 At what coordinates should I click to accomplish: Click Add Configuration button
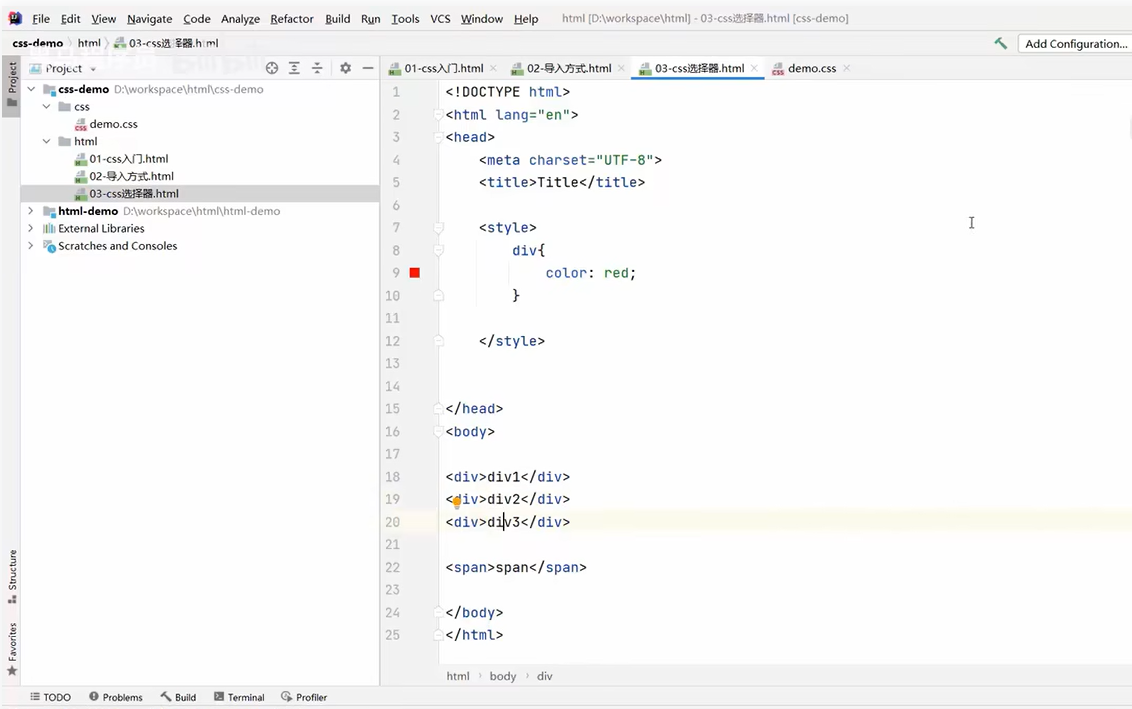point(1076,43)
